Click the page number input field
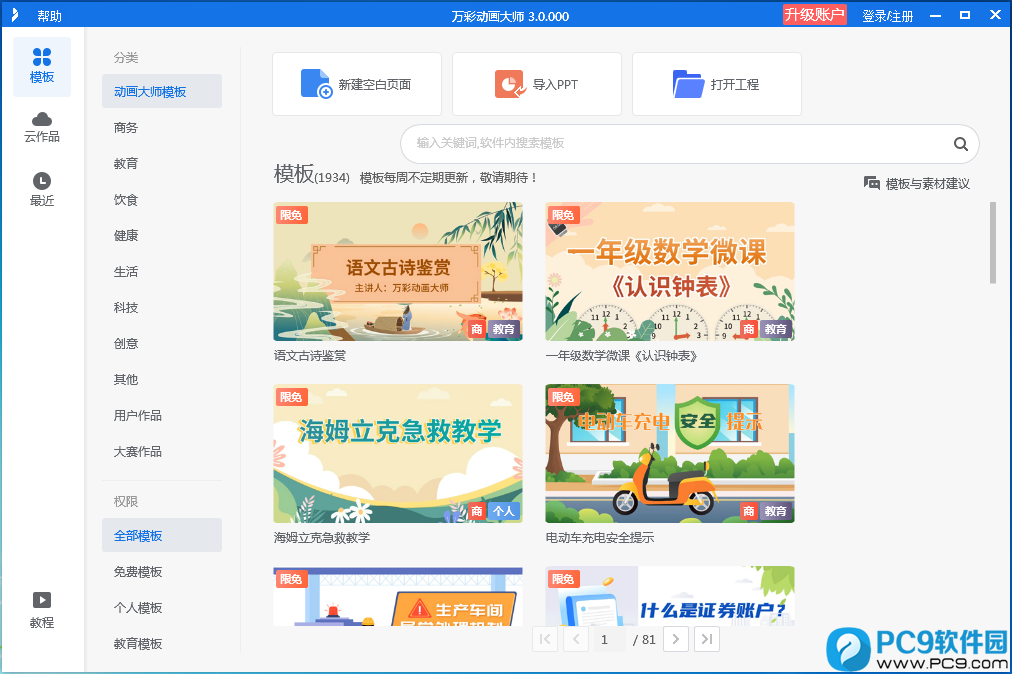Viewport: 1012px width, 674px height. pyautogui.click(x=609, y=639)
